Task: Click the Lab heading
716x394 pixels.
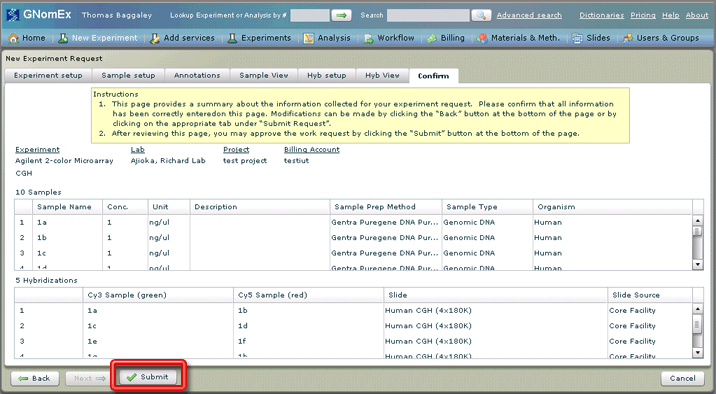Action: (137, 150)
